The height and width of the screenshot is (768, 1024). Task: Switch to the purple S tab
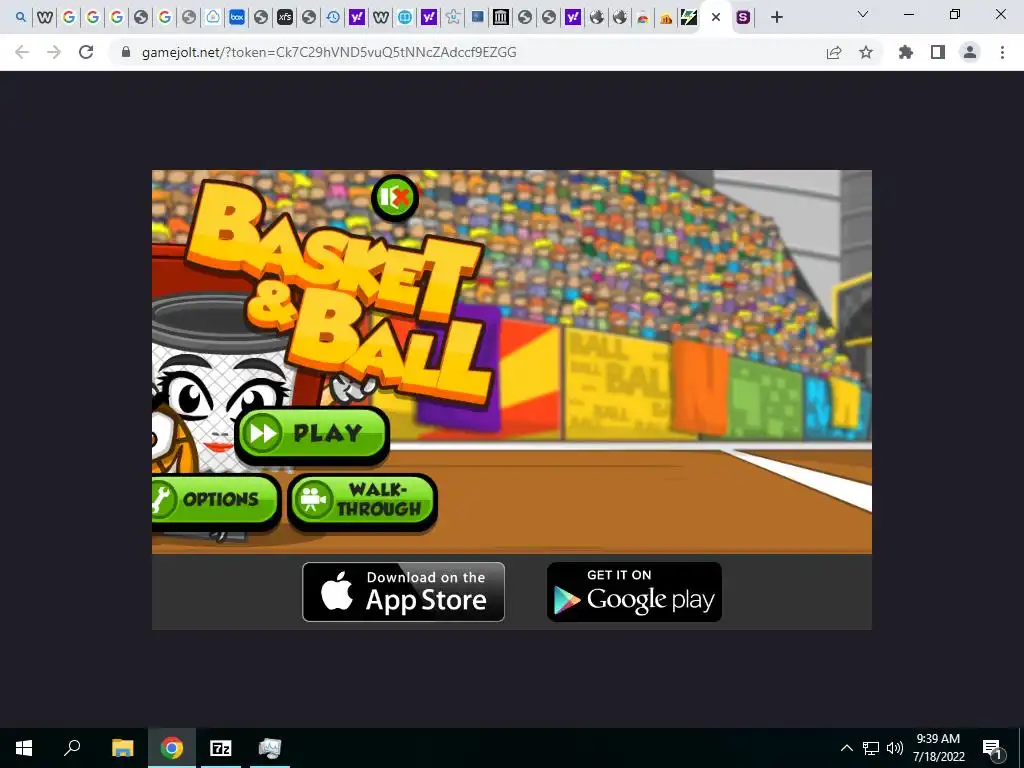tap(743, 18)
